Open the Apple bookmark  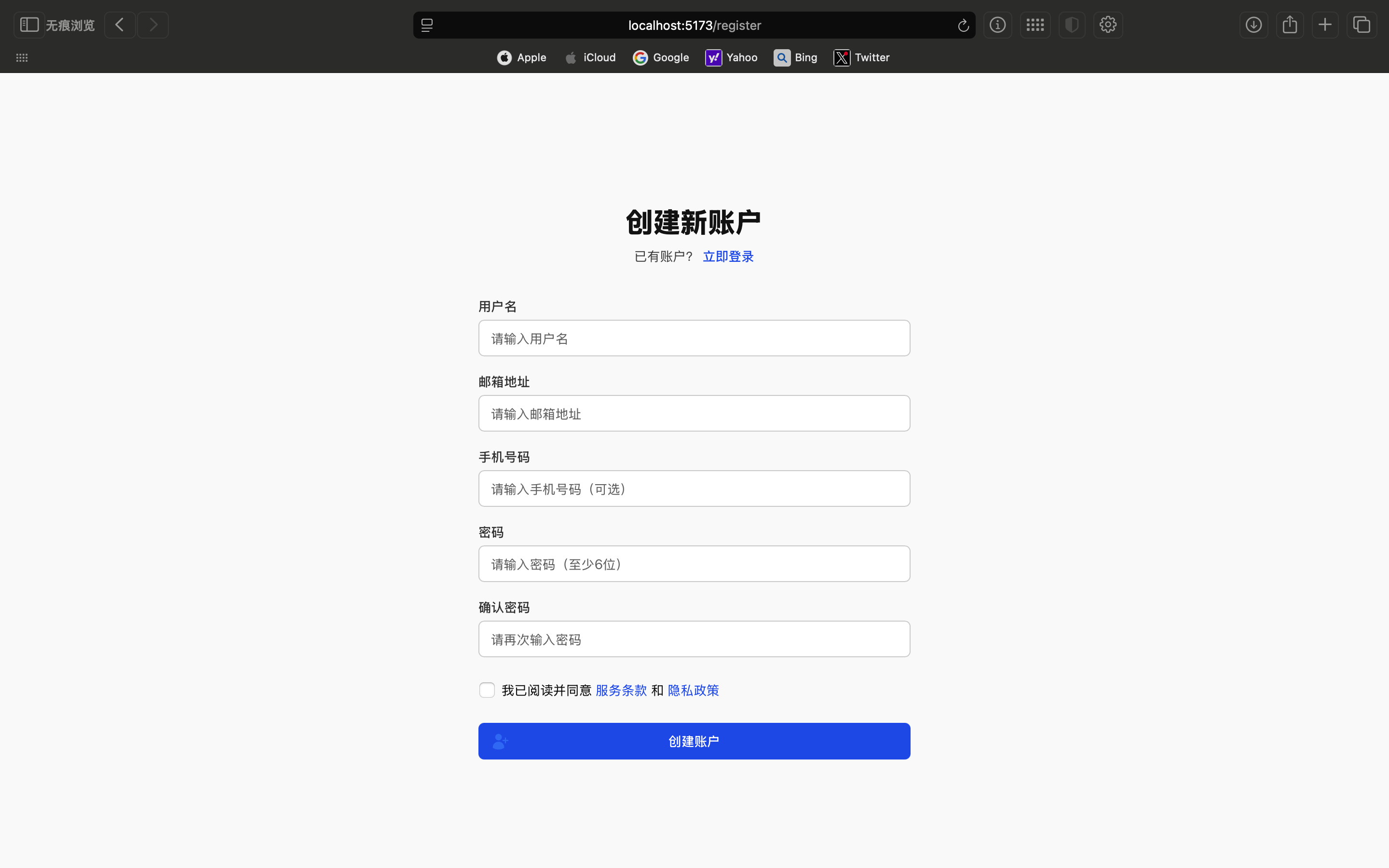point(521,57)
